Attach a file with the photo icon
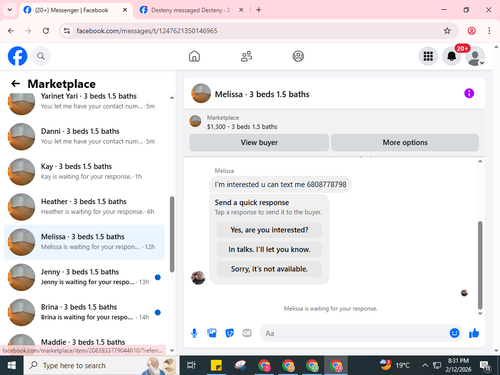500x375 pixels. 212,333
